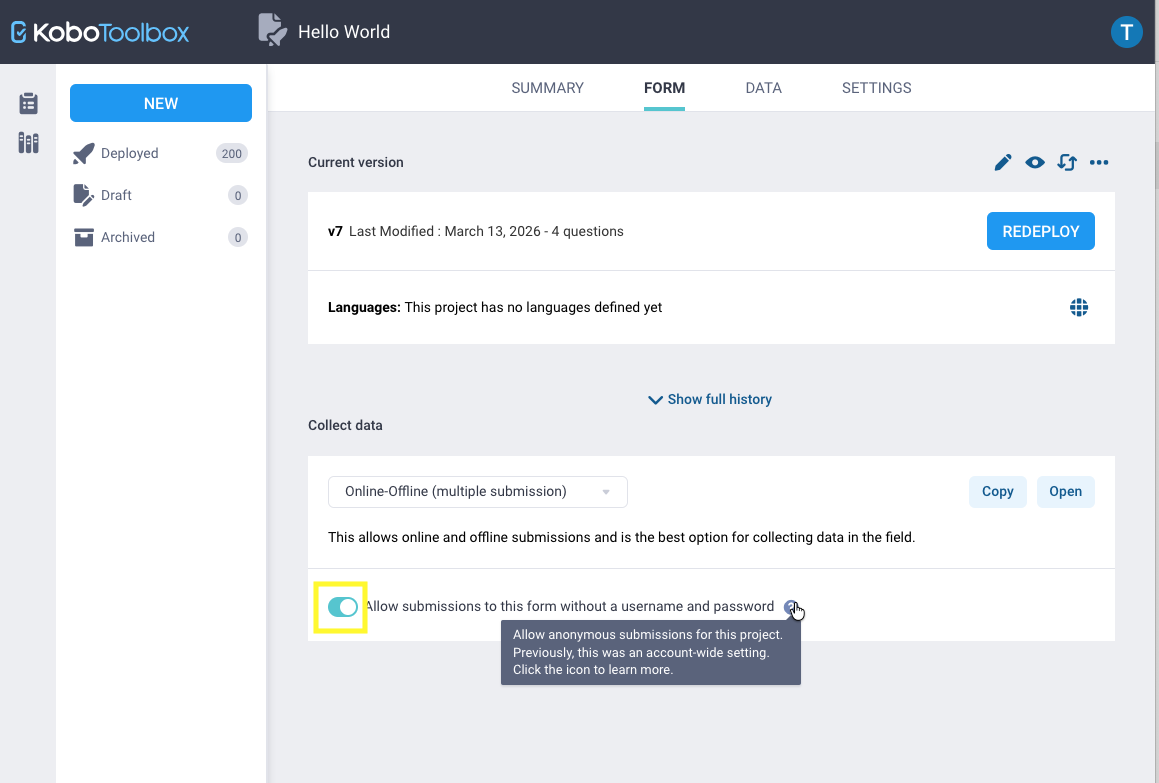This screenshot has height=783, width=1159.
Task: Open Library icon in left sidebar
Action: coord(28,143)
